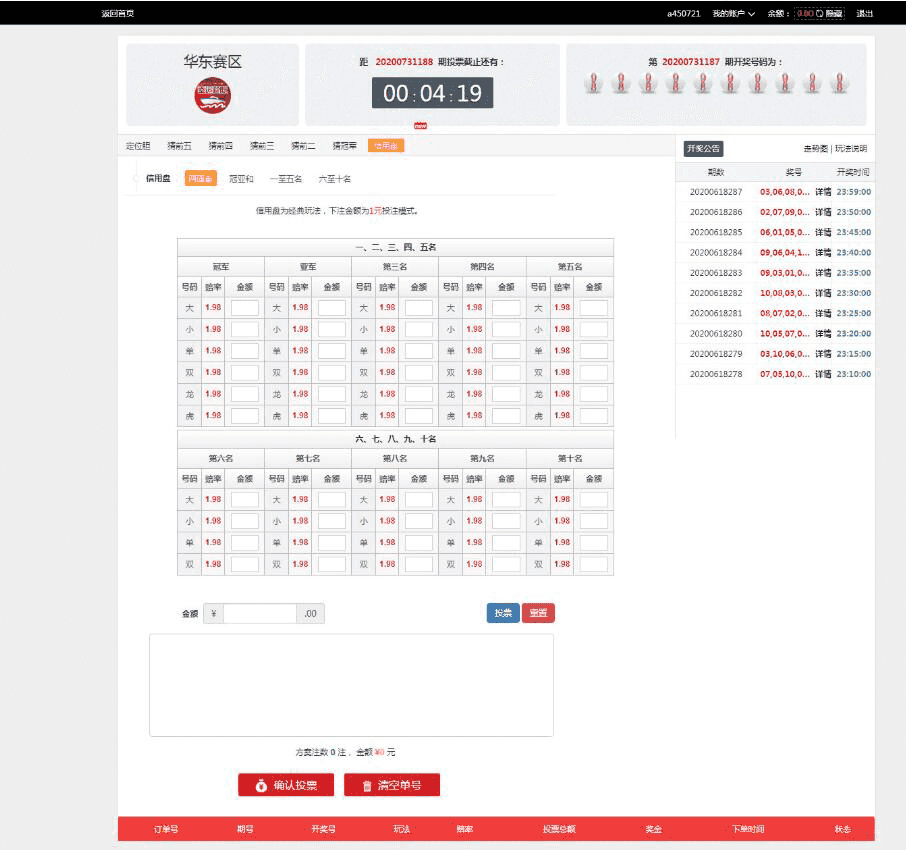Open 详情 for draw 20200618283
Viewport: 906px width, 850px height.
[823, 273]
